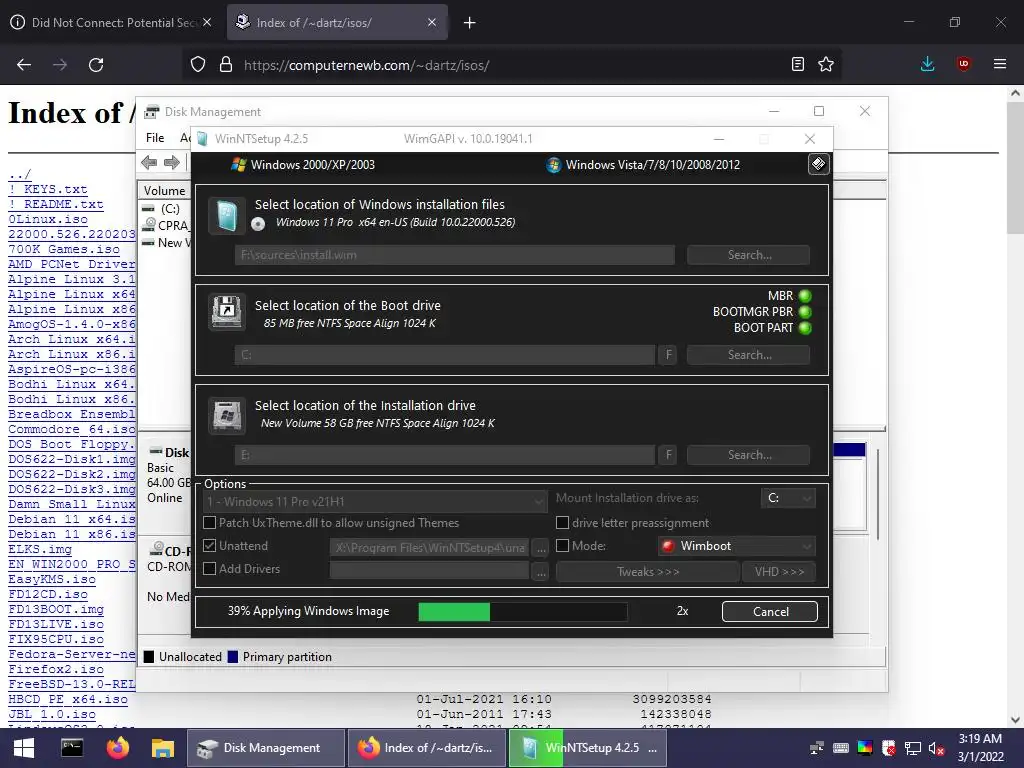Cancel applying the Windows image
This screenshot has height=768, width=1024.
point(770,611)
